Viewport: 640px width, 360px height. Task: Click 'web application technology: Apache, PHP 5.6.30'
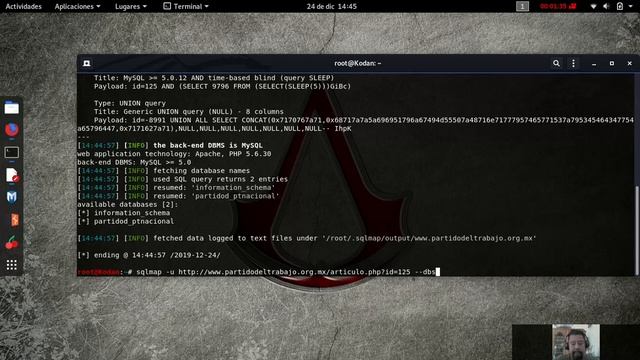[x=174, y=154]
